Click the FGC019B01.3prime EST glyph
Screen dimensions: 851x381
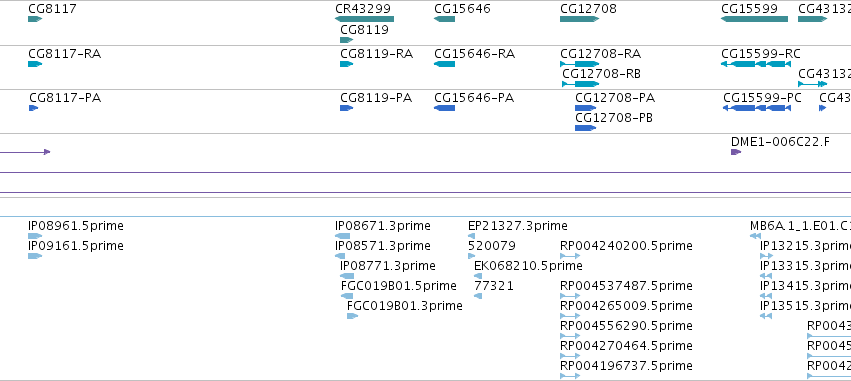(x=352, y=316)
